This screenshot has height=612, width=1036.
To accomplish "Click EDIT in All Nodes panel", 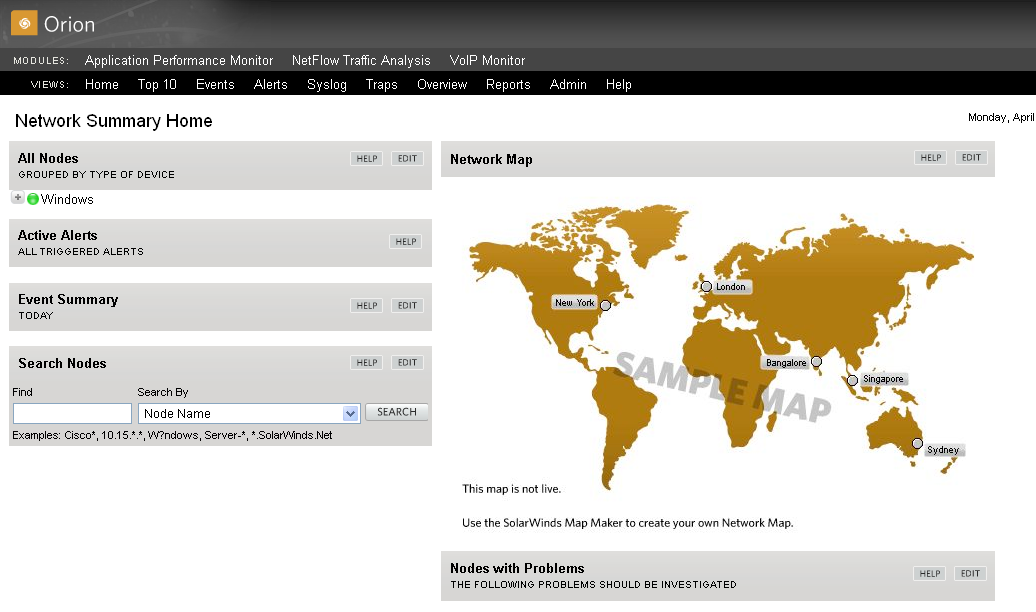I will click(407, 159).
